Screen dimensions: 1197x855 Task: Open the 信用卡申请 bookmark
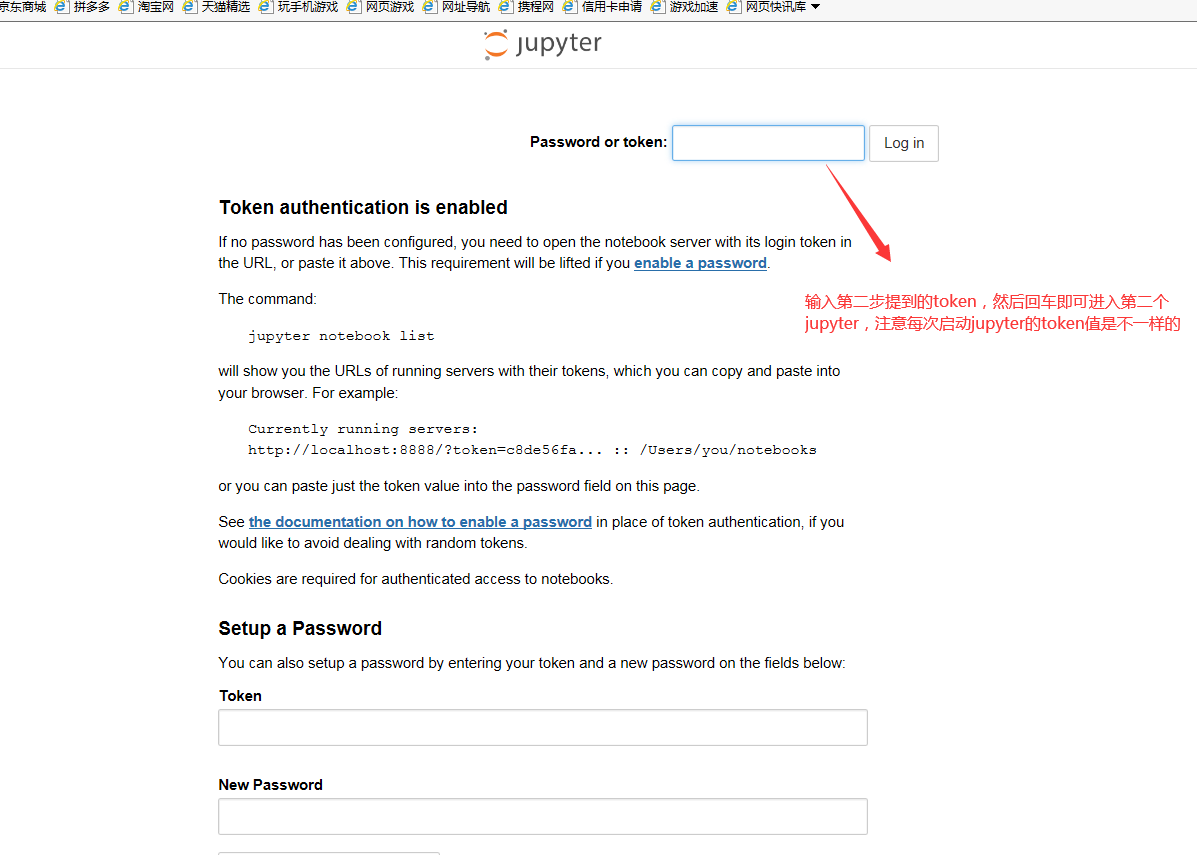click(602, 7)
